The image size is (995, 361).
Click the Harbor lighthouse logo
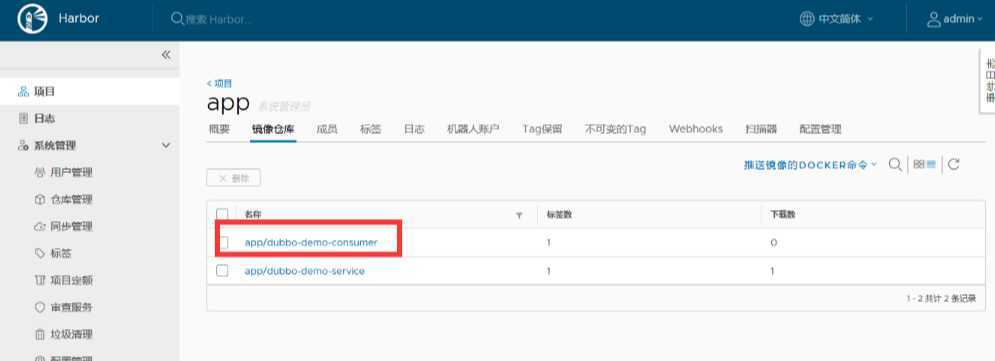[32, 18]
